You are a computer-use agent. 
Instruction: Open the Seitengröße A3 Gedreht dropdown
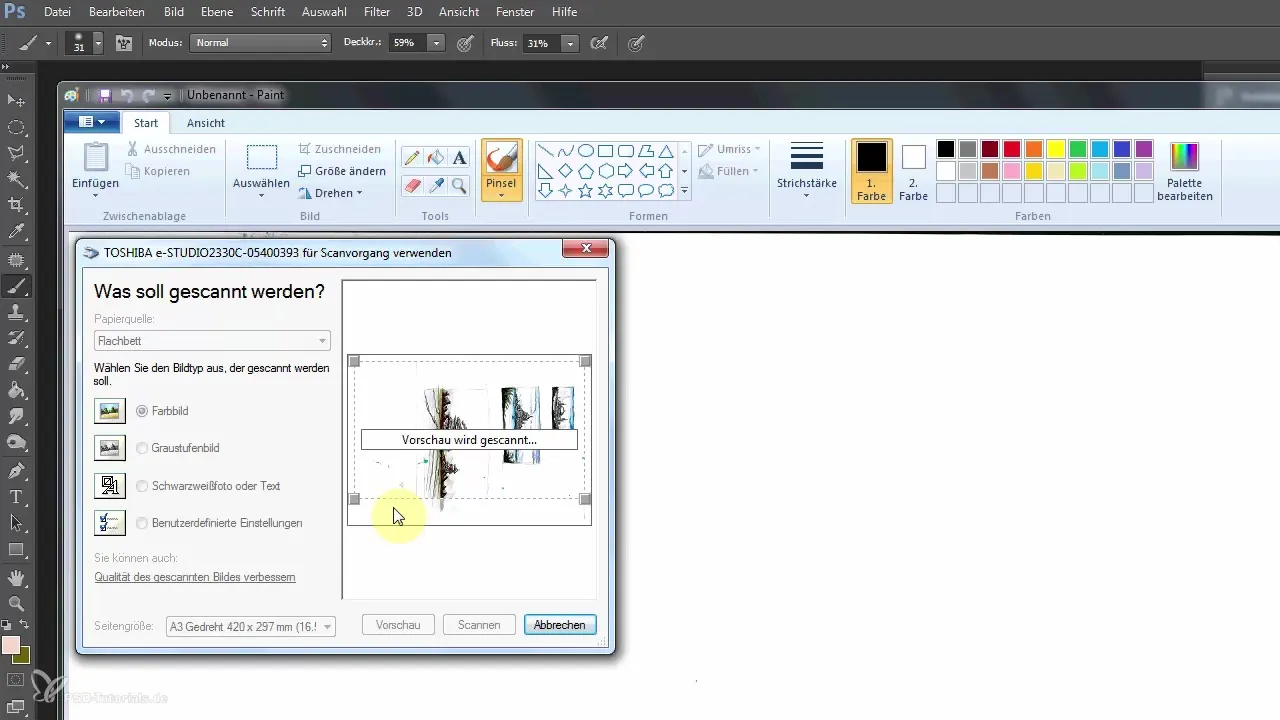click(252, 625)
